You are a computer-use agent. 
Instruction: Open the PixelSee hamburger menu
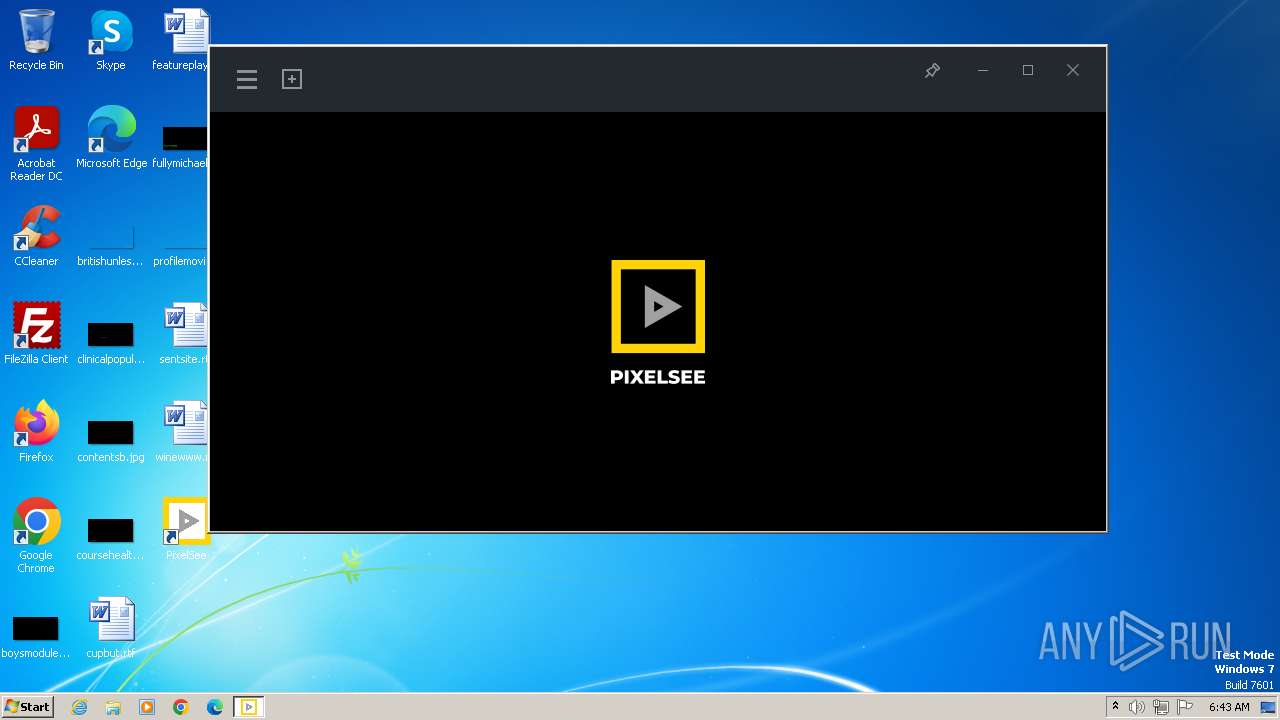pos(247,80)
